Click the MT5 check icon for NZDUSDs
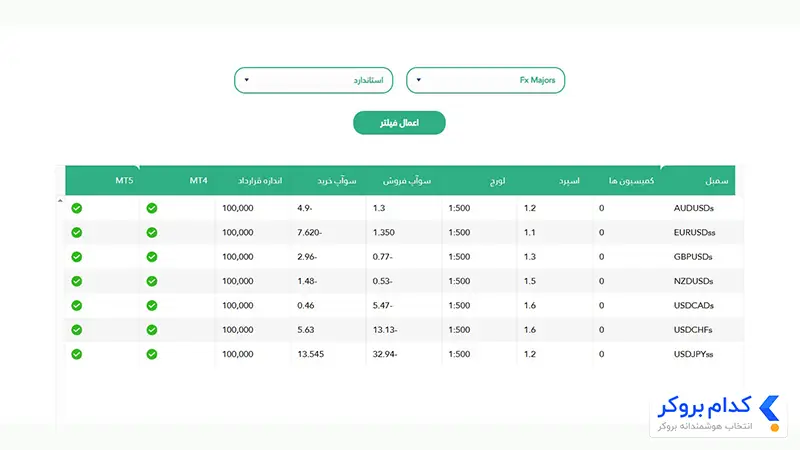 coord(77,281)
